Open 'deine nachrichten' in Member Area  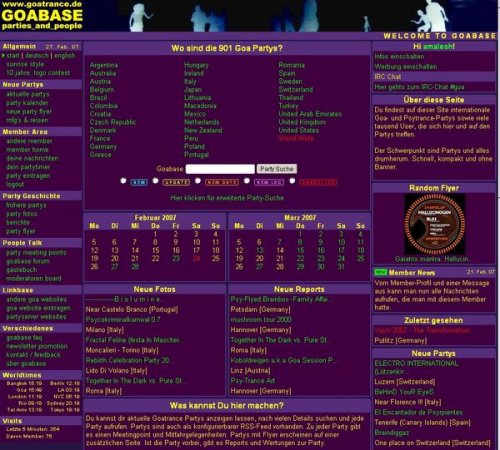click(32, 158)
